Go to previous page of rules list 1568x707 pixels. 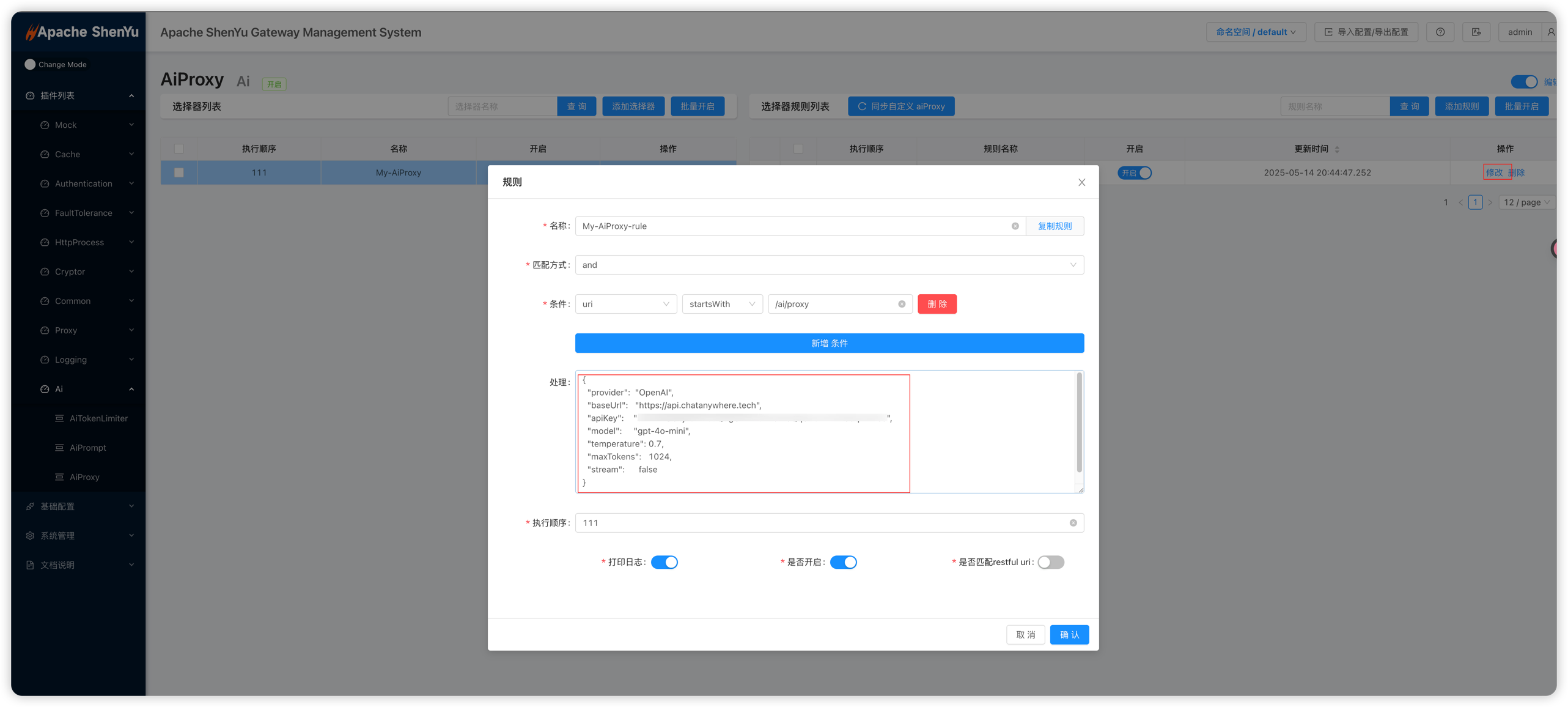1460,202
